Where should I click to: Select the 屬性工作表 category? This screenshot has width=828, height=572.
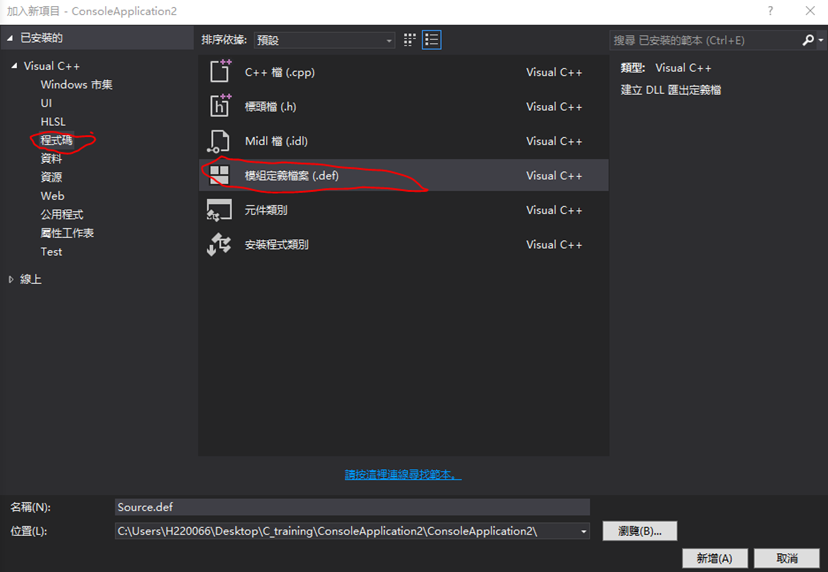coord(67,233)
